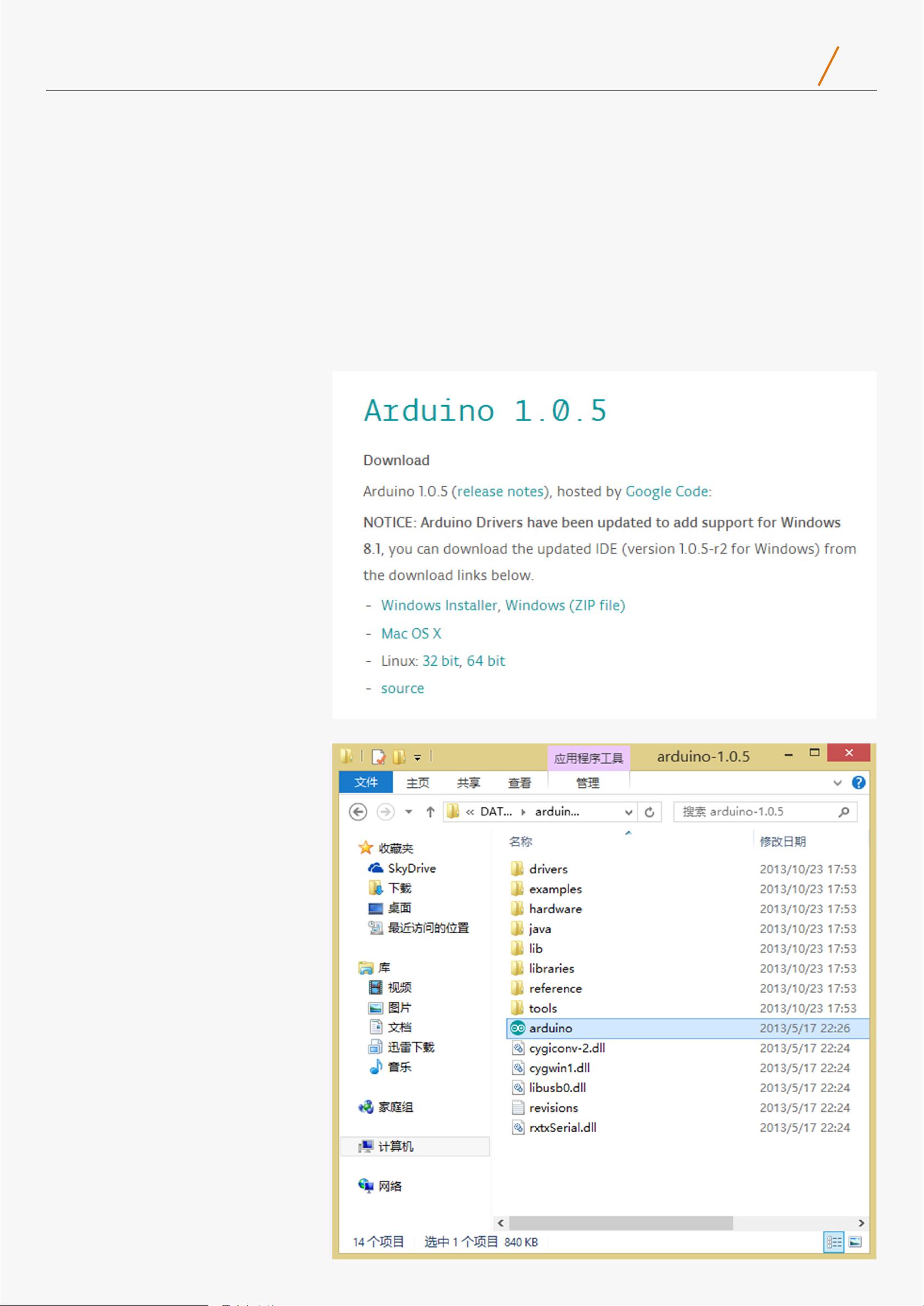The width and height of the screenshot is (924, 1306).
Task: Select 家庭组 in the navigation pane
Action: pos(395,1107)
